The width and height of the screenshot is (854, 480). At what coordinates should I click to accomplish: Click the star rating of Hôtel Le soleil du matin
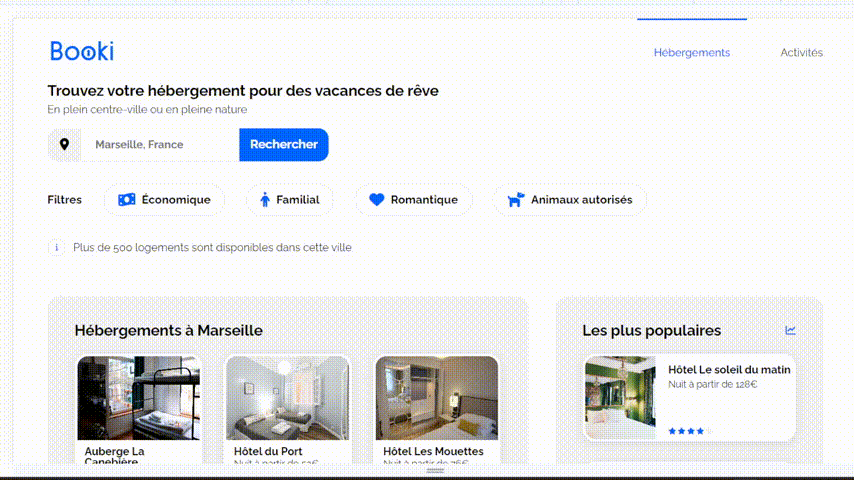point(690,431)
